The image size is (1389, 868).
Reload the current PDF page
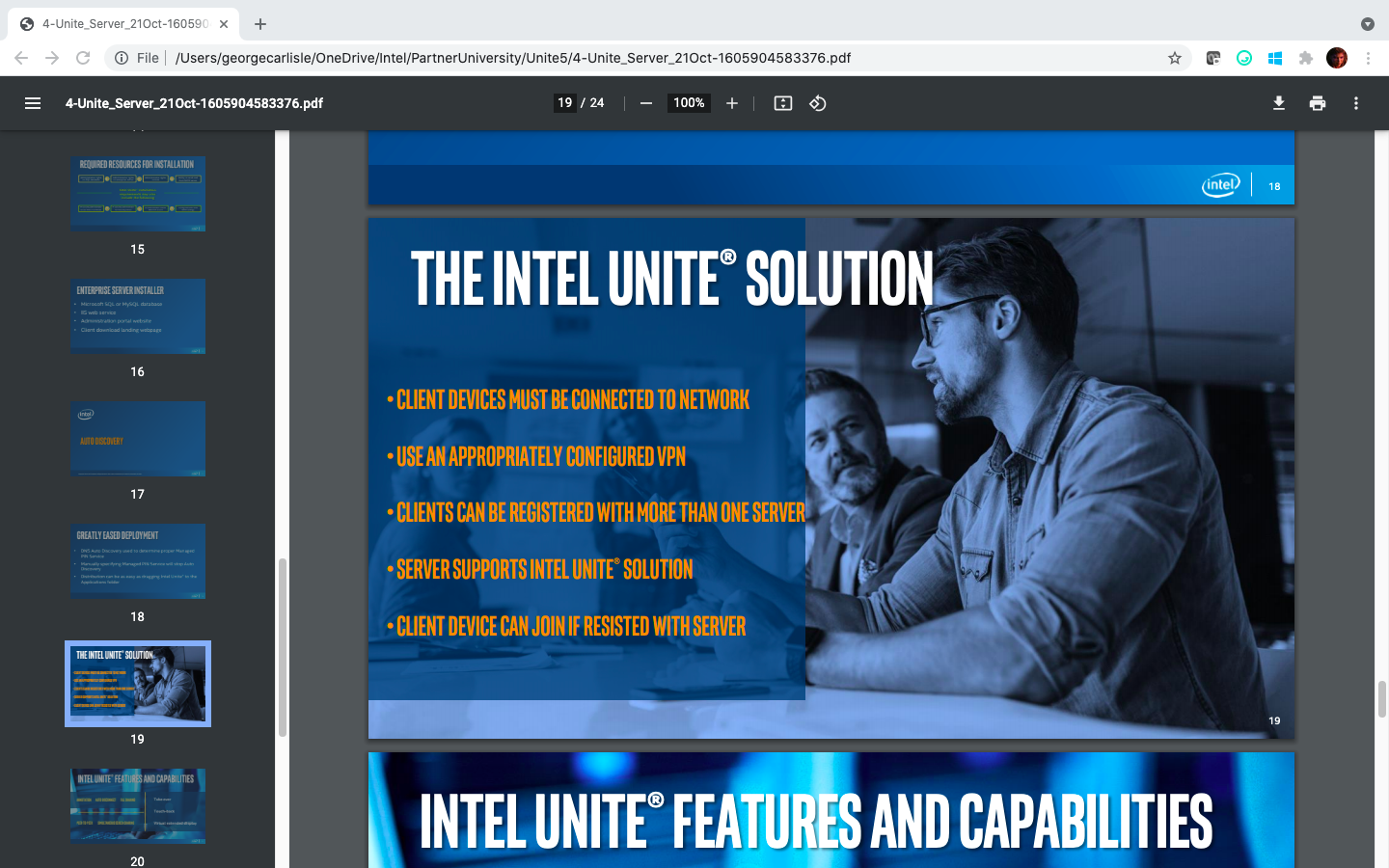click(82, 58)
